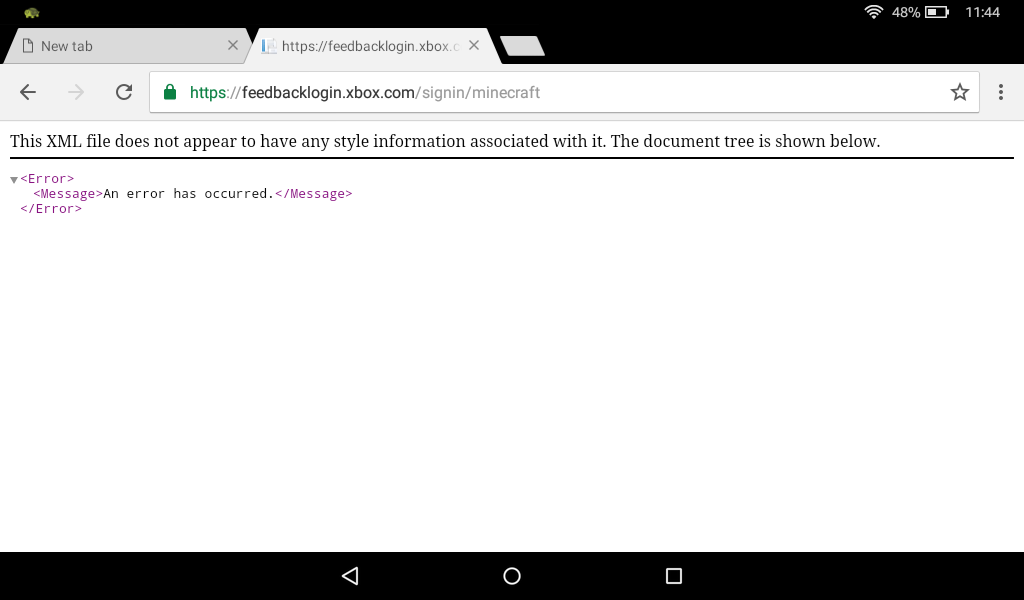Image resolution: width=1024 pixels, height=600 pixels.
Task: Tap the notification icon in status bar
Action: tap(31, 12)
